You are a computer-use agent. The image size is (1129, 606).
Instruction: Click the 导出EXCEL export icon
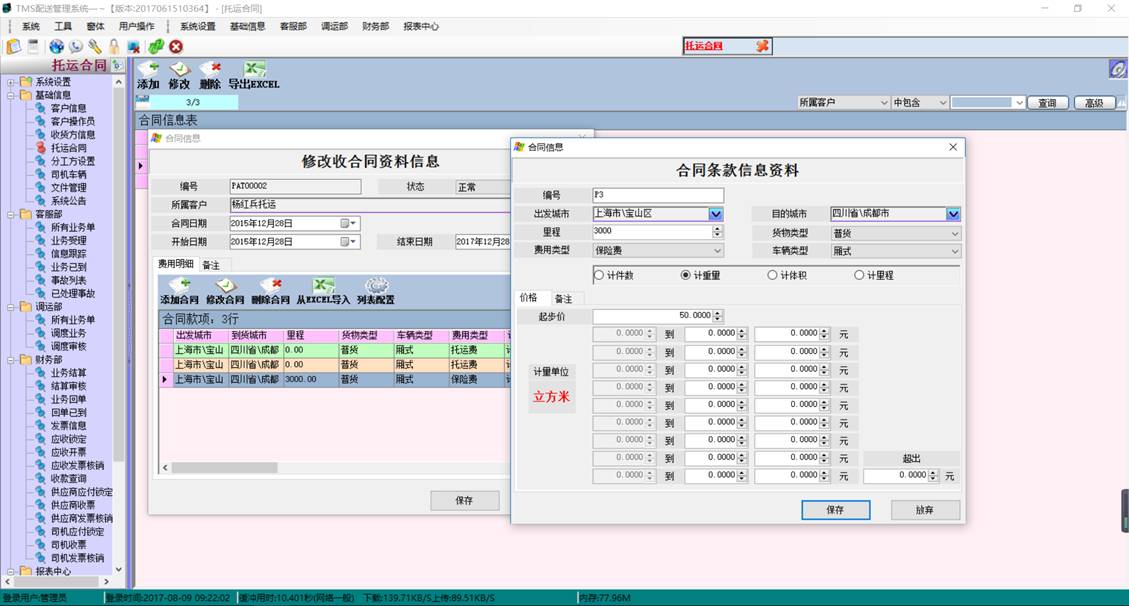[x=254, y=70]
